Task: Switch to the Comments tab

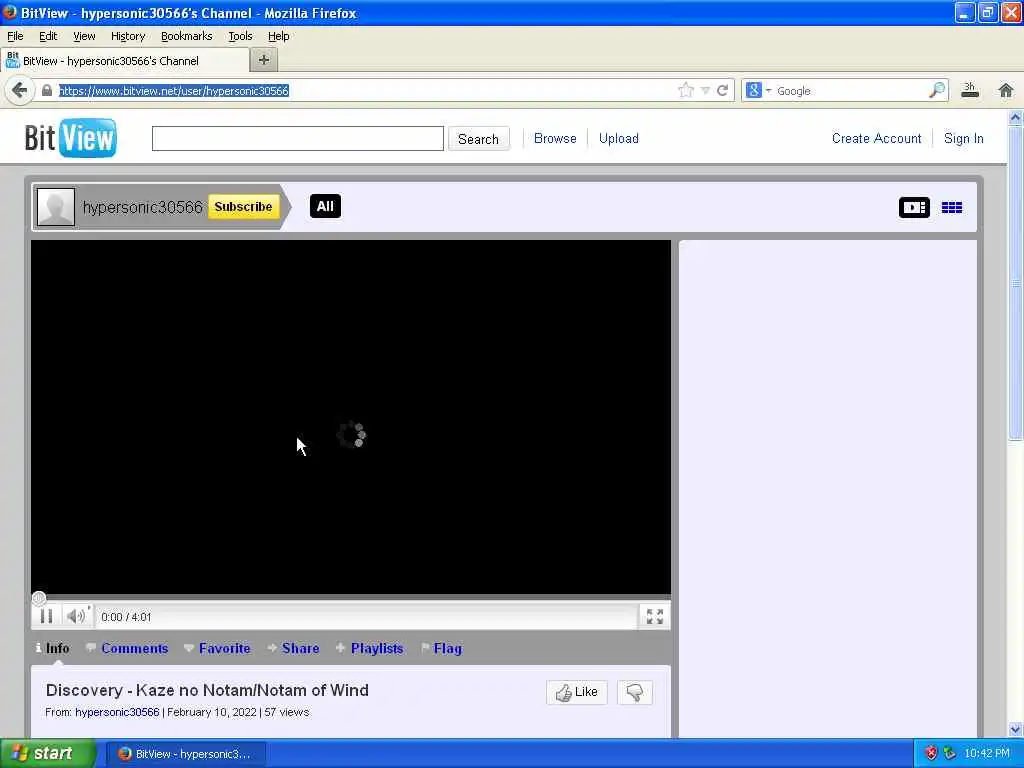Action: pos(127,648)
